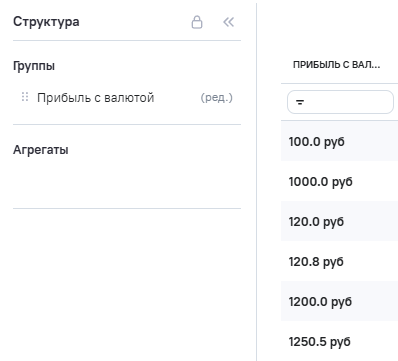Collapse the Структура panel with double chevron
Viewport: 398px width, 361px height.
pos(228,22)
